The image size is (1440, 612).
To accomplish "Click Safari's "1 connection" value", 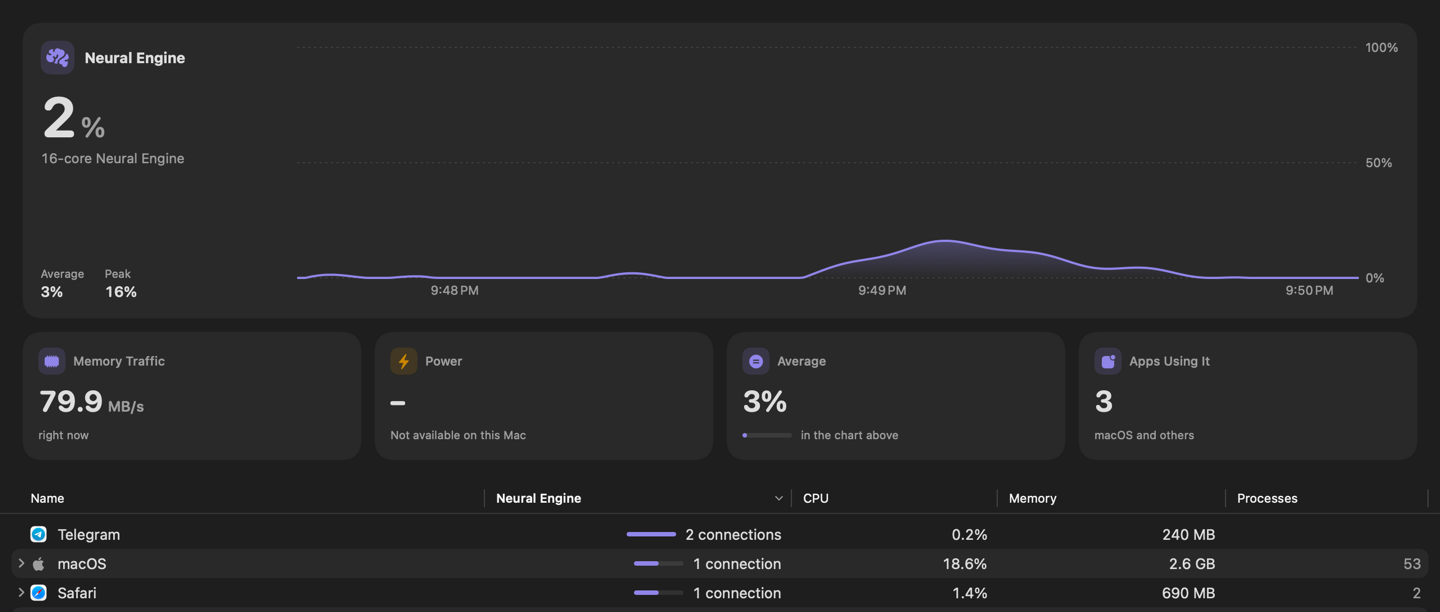I will tap(737, 593).
